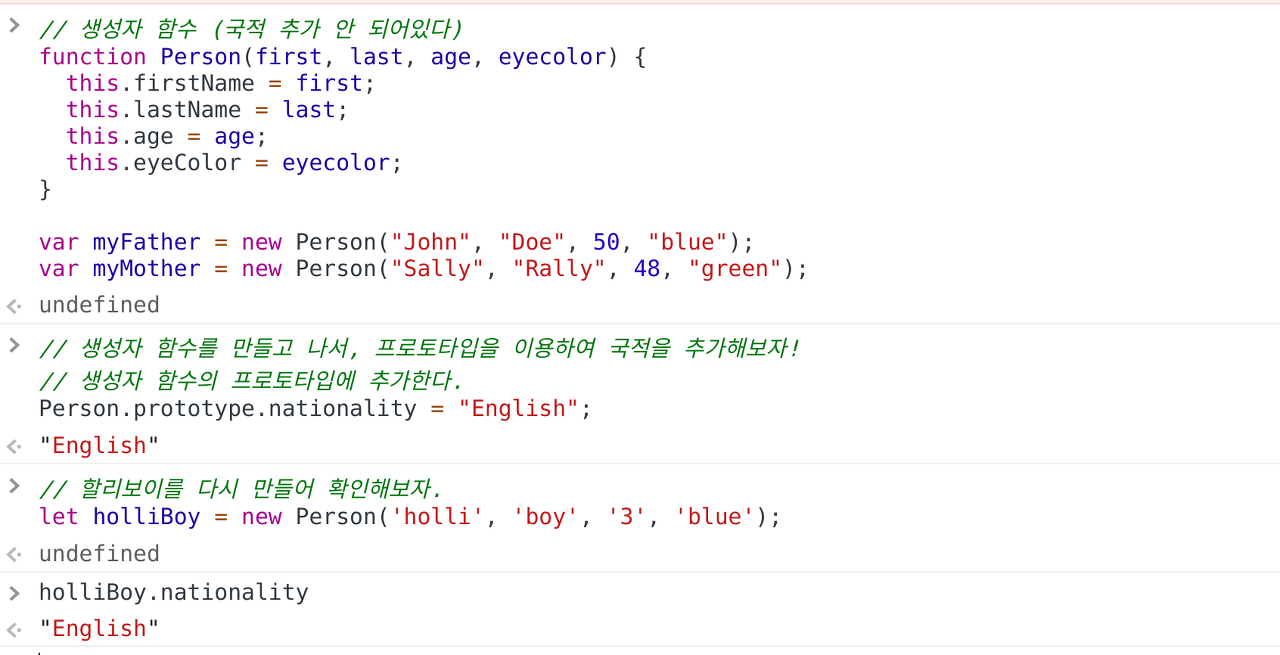This screenshot has height=655, width=1280.
Task: Click the comment starting '// 생성자 함수를 만들고 나서'
Action: [x=420, y=348]
